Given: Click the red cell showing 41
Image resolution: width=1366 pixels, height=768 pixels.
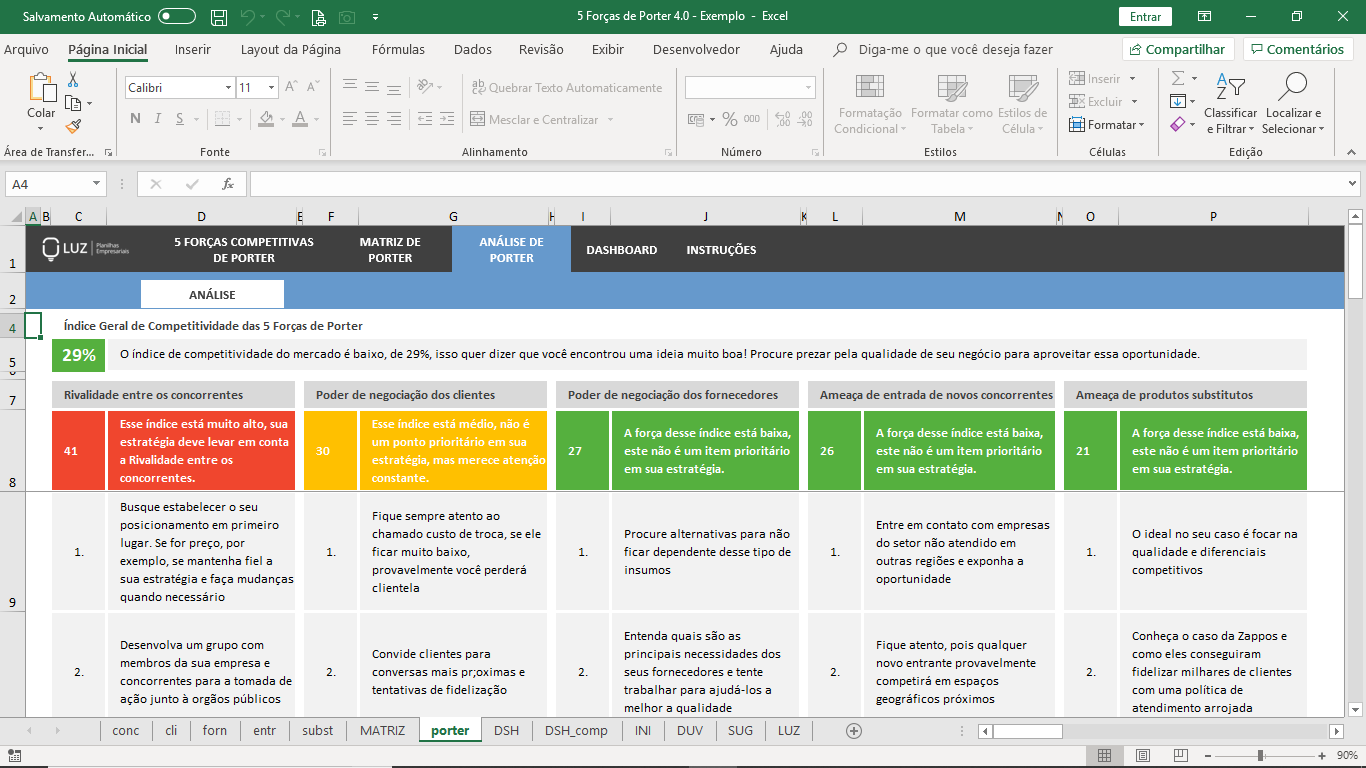Looking at the screenshot, I should (x=78, y=451).
